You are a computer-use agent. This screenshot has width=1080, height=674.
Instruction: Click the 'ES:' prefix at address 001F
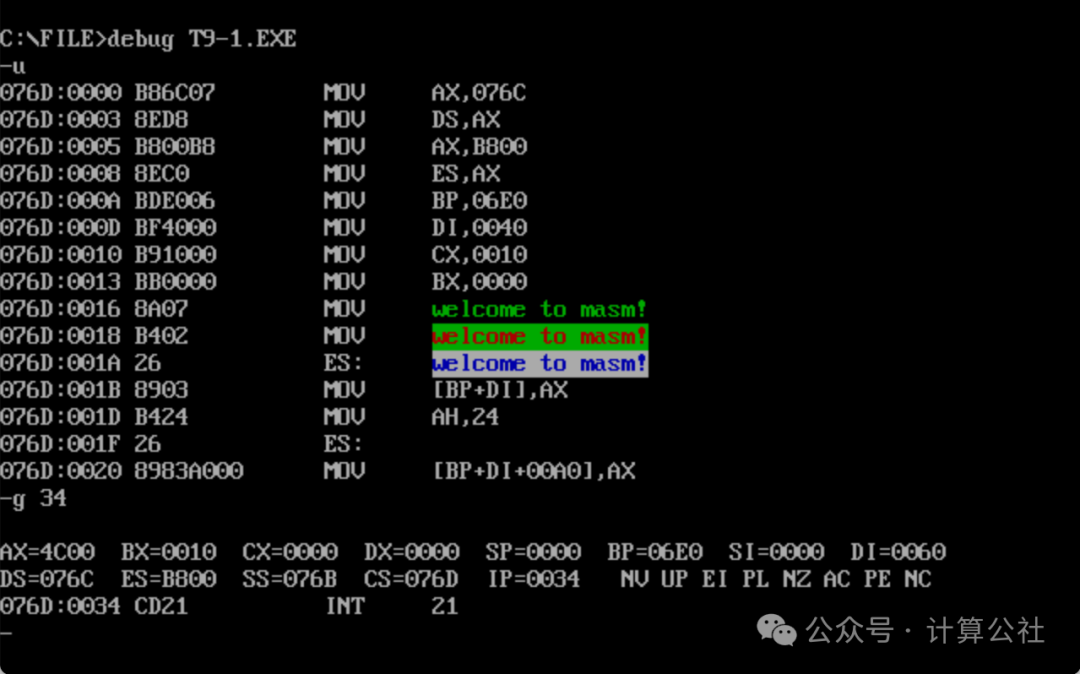point(342,444)
